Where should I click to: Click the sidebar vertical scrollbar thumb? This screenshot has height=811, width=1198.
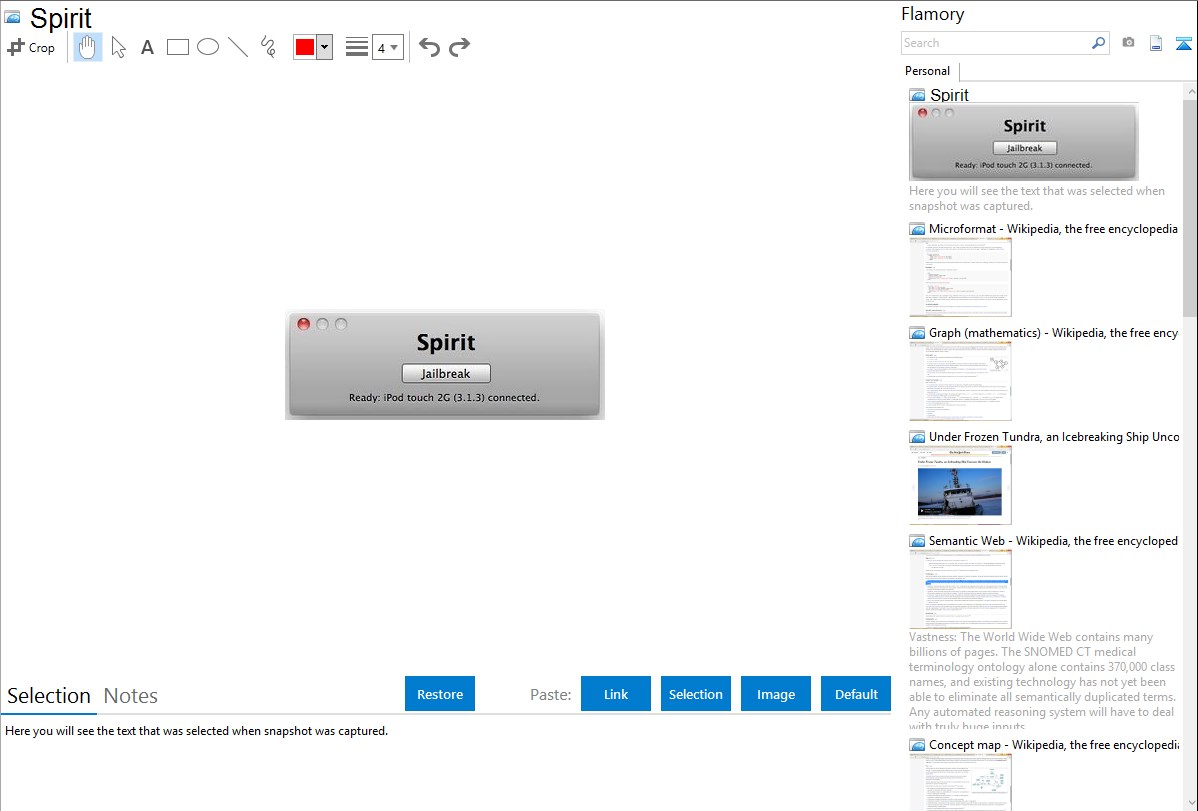tap(1190, 208)
